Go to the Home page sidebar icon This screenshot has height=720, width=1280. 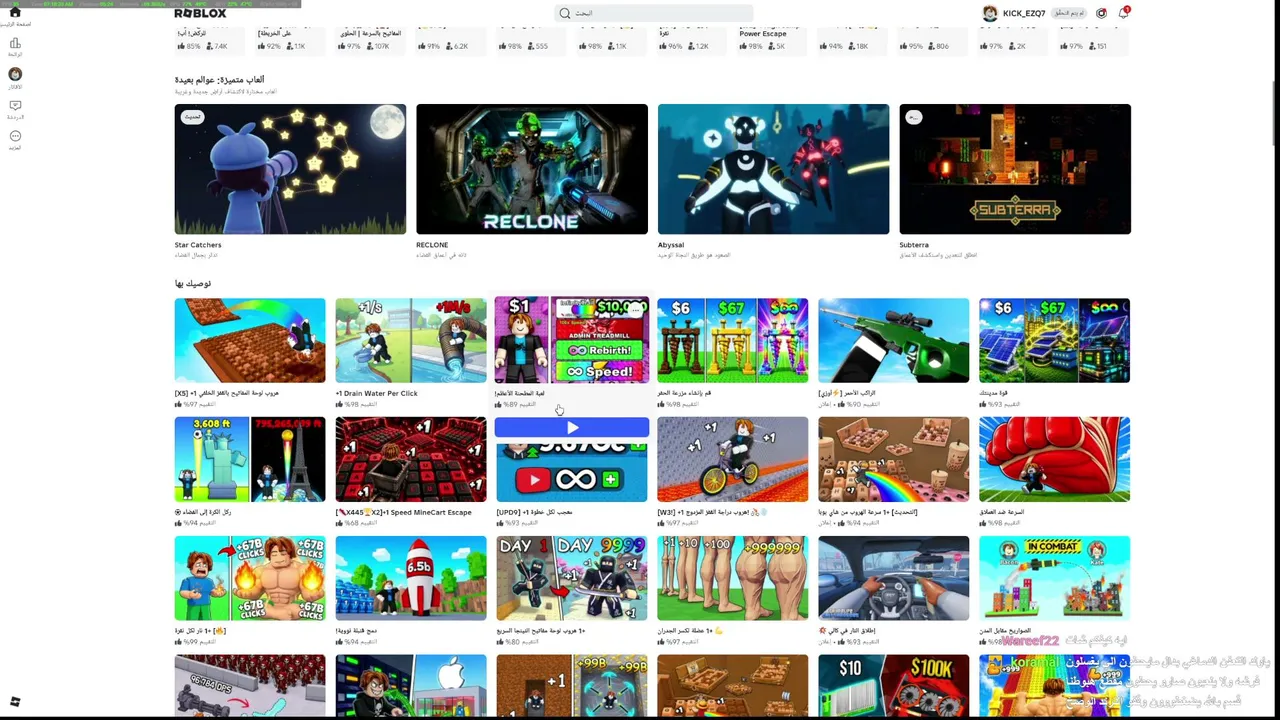click(x=15, y=13)
